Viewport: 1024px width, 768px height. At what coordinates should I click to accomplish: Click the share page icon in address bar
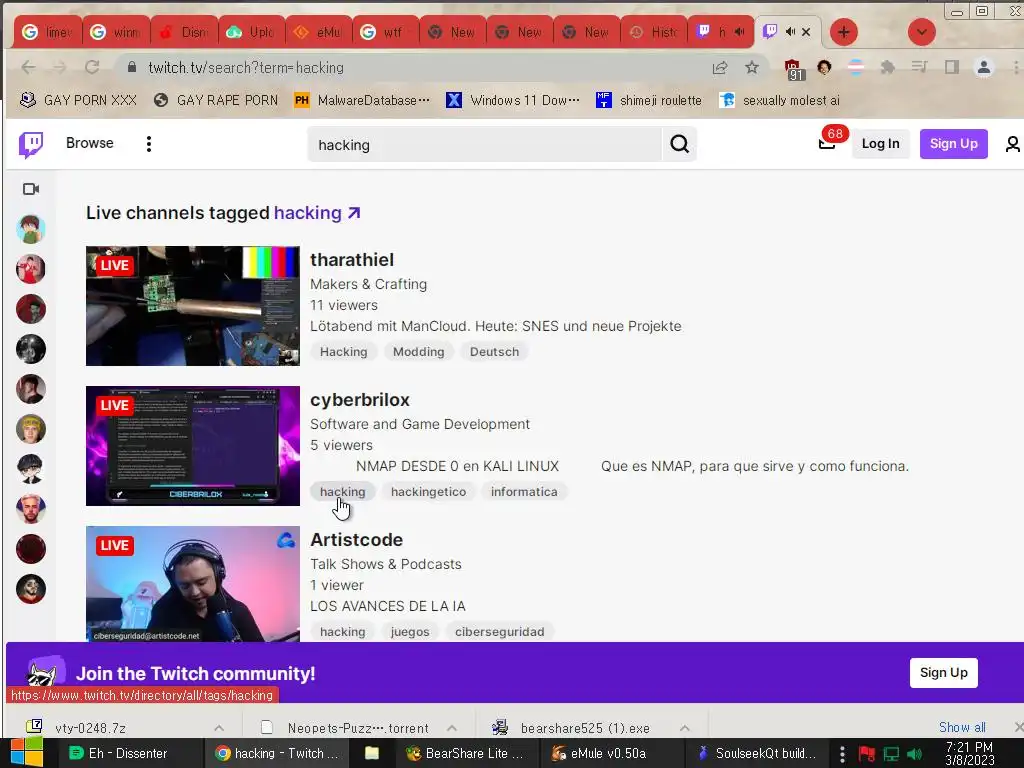(720, 67)
